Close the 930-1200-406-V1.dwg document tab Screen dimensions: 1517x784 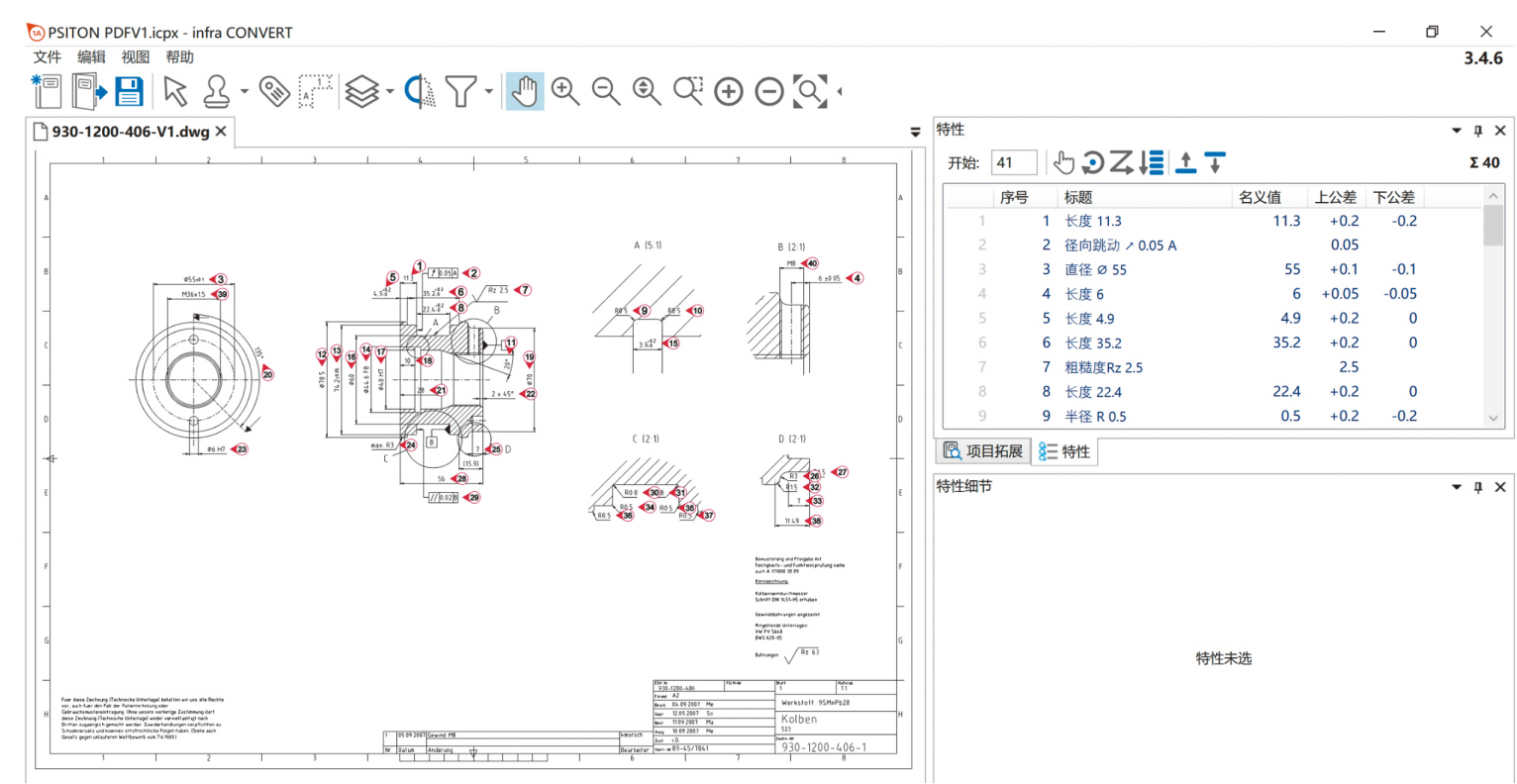[221, 131]
